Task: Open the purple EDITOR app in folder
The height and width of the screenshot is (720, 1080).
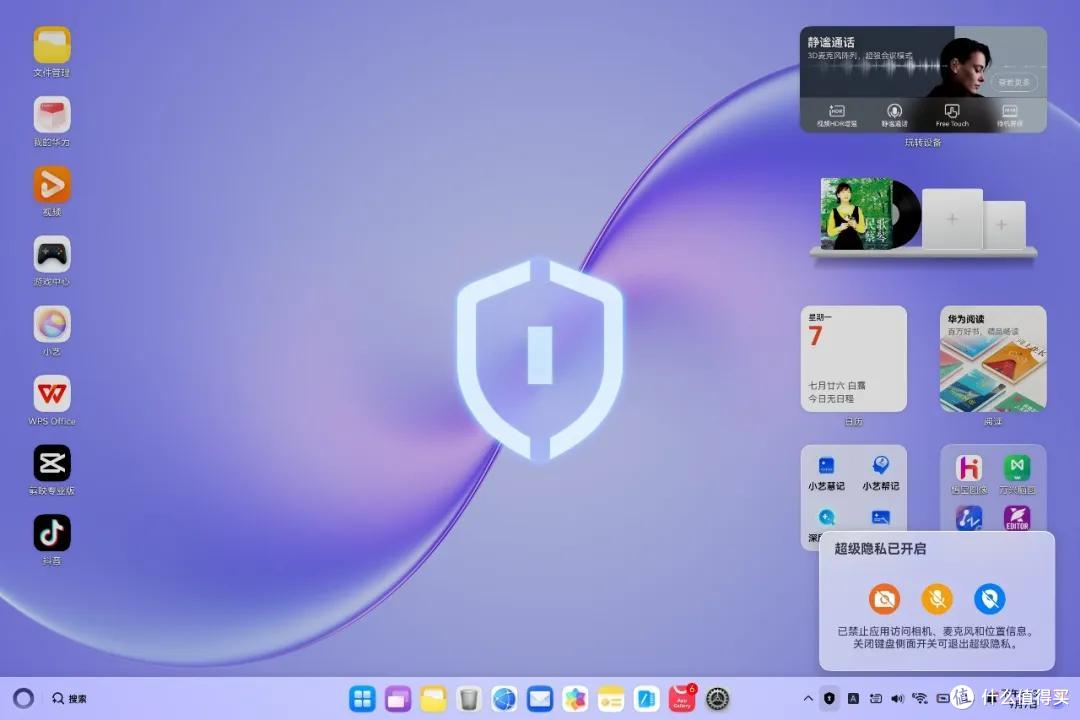Action: [1017, 518]
